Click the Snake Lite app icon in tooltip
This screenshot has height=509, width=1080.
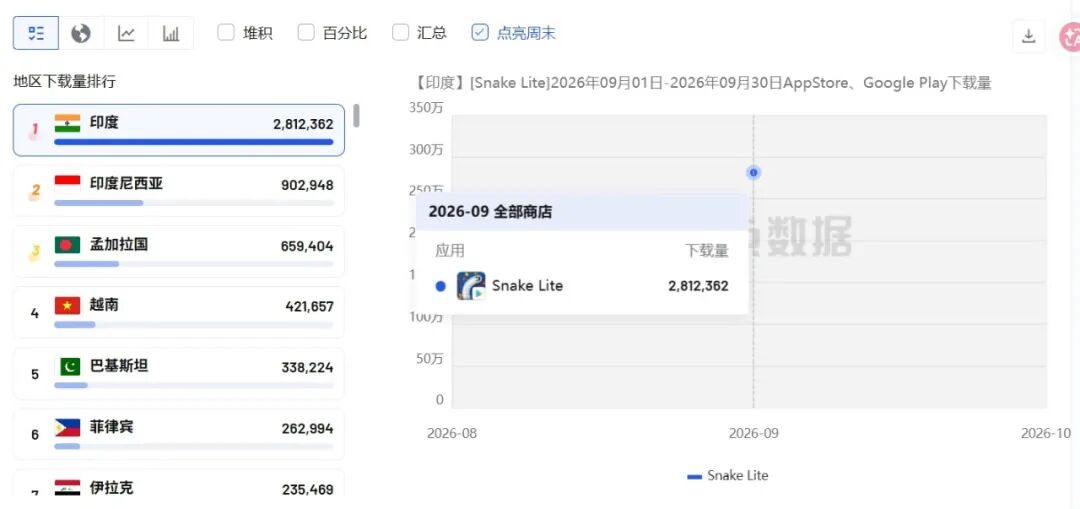coord(471,286)
